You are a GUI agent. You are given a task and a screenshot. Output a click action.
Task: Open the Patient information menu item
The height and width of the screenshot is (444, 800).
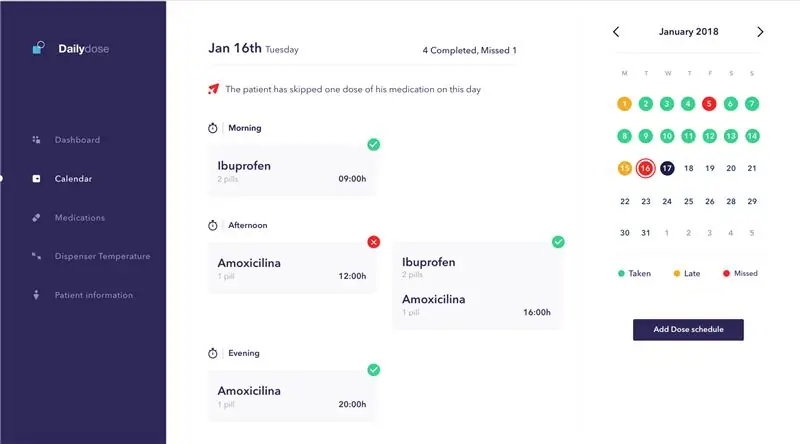(94, 295)
